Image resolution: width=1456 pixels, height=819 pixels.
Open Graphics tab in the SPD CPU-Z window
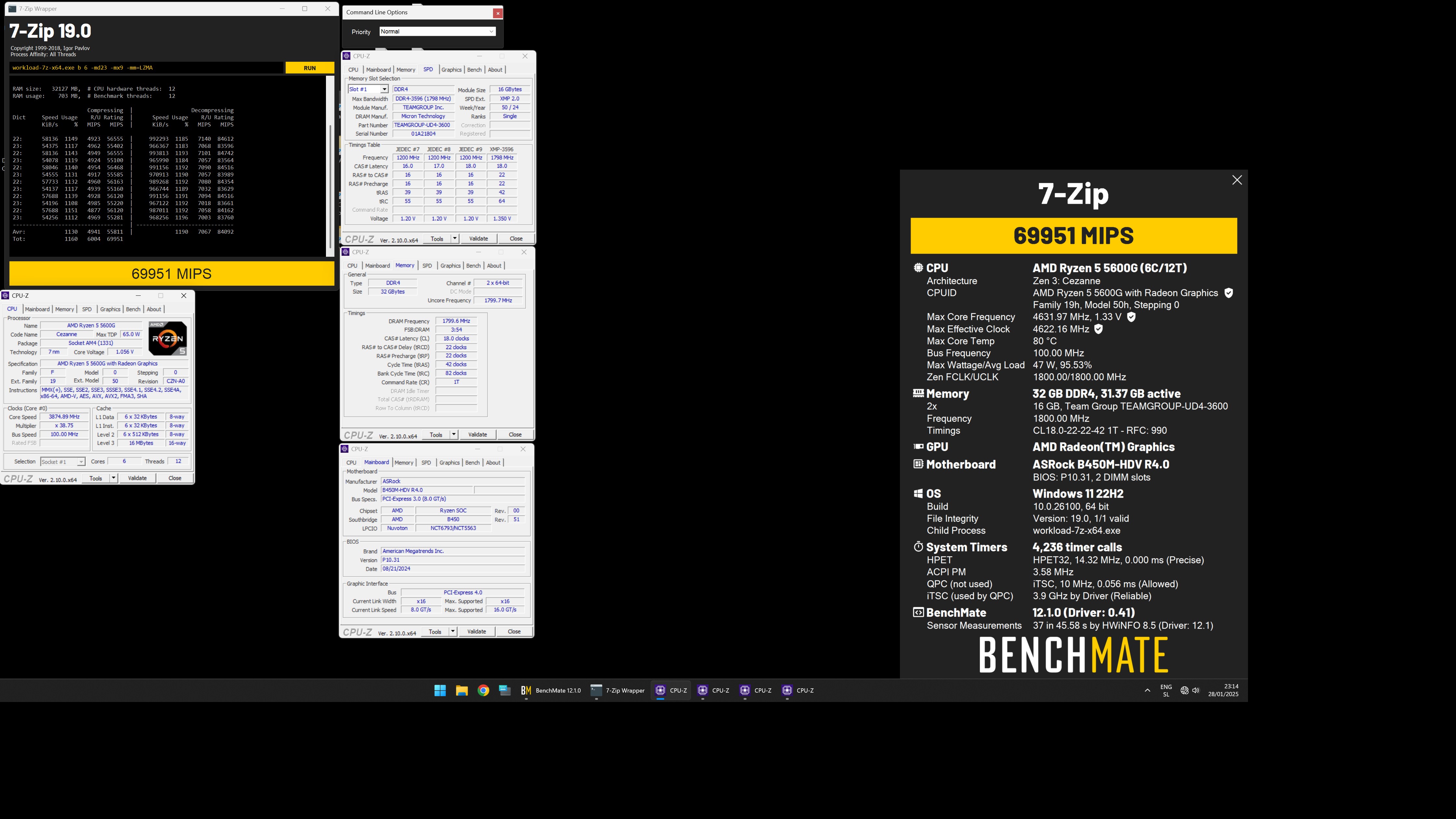[451, 70]
